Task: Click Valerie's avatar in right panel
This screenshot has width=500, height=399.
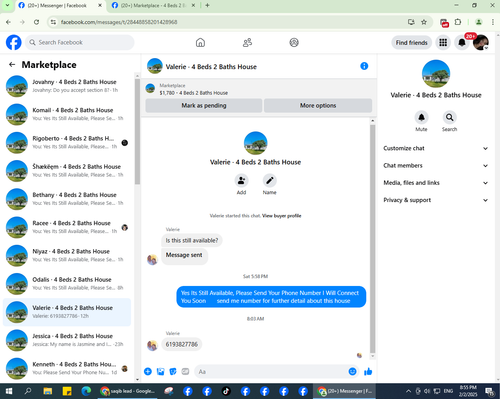Action: [436, 74]
